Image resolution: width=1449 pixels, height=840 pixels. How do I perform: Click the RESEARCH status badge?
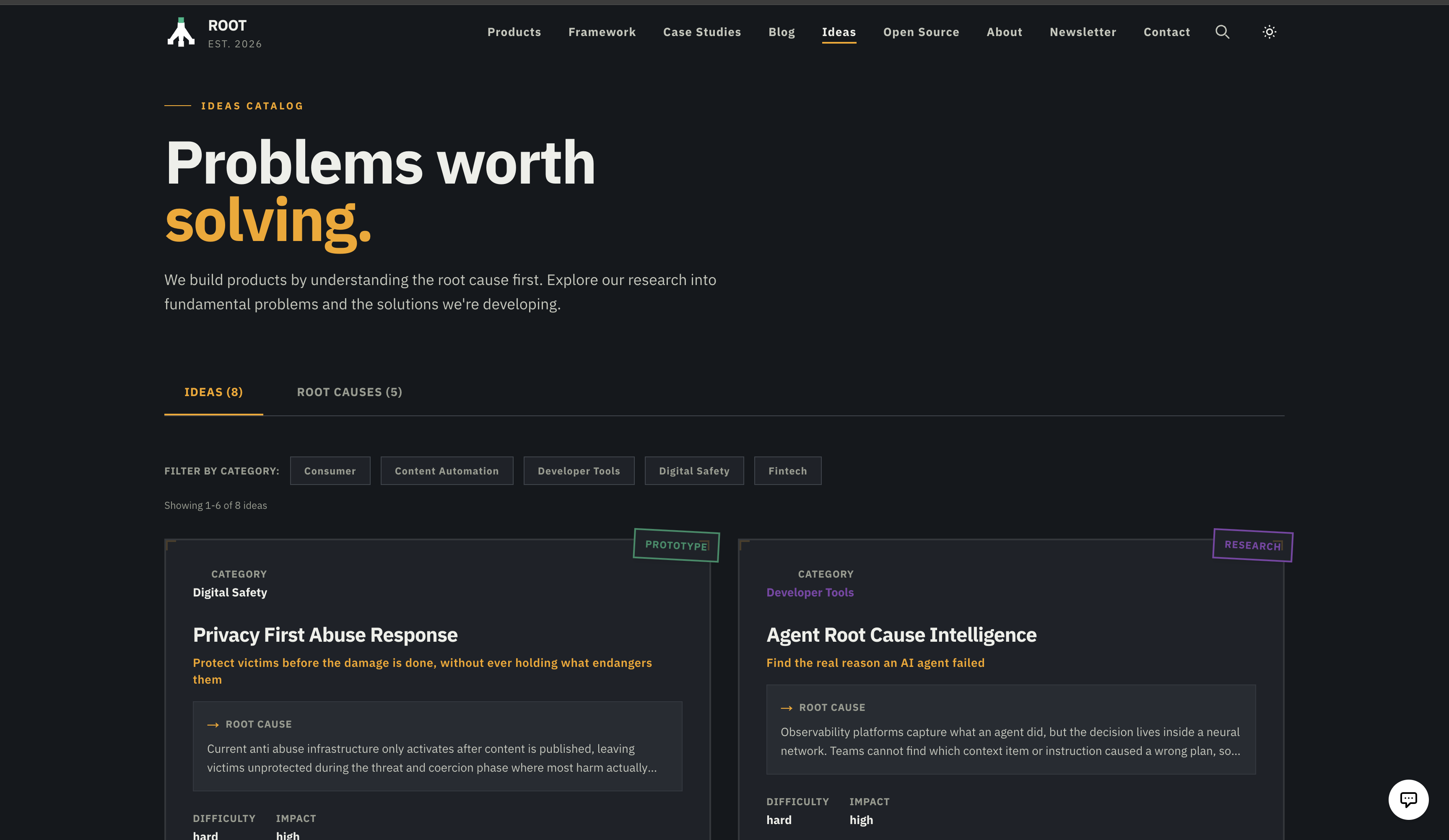[x=1252, y=545]
